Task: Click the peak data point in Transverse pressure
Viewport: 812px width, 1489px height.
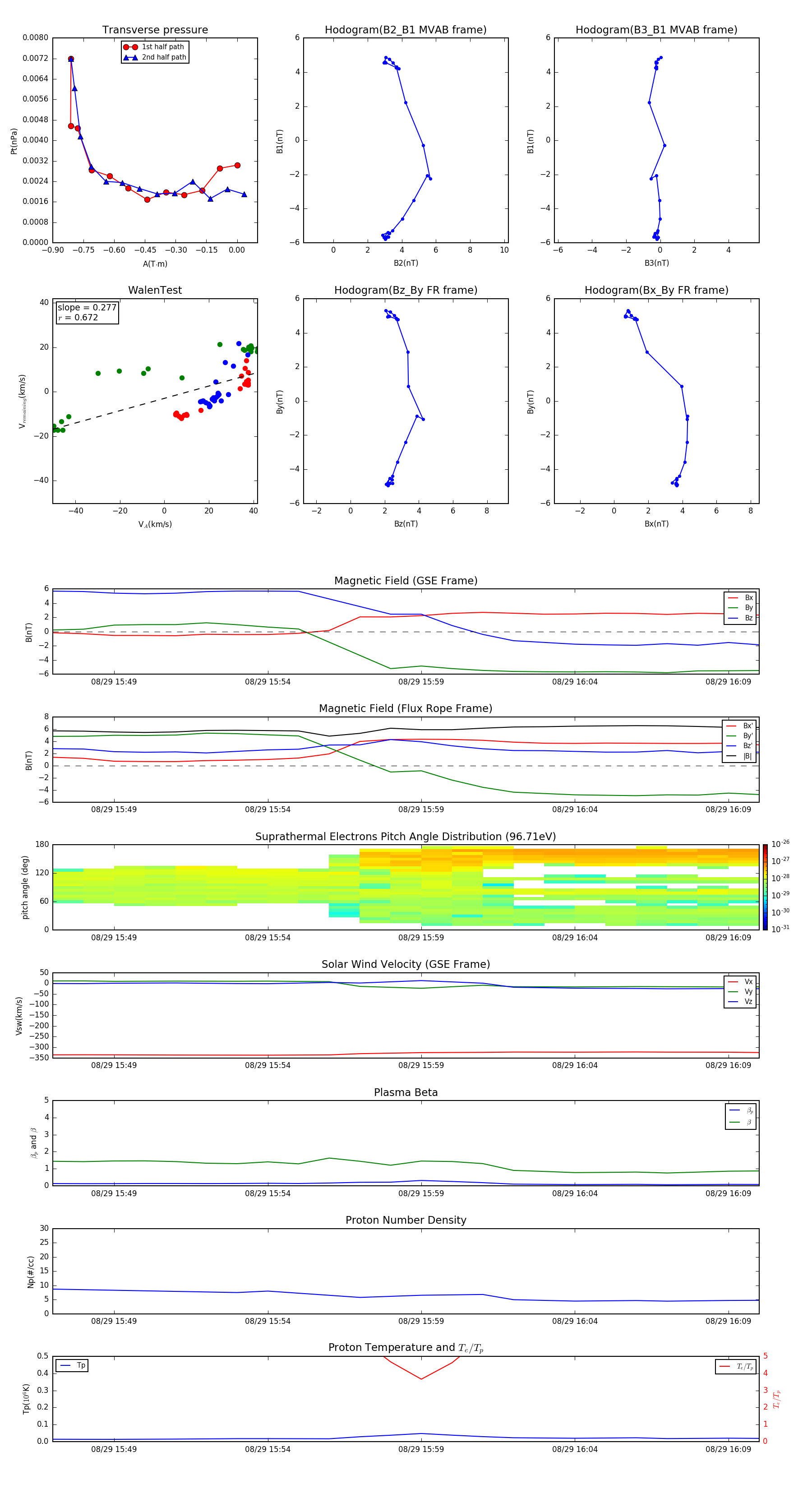Action: pos(71,59)
